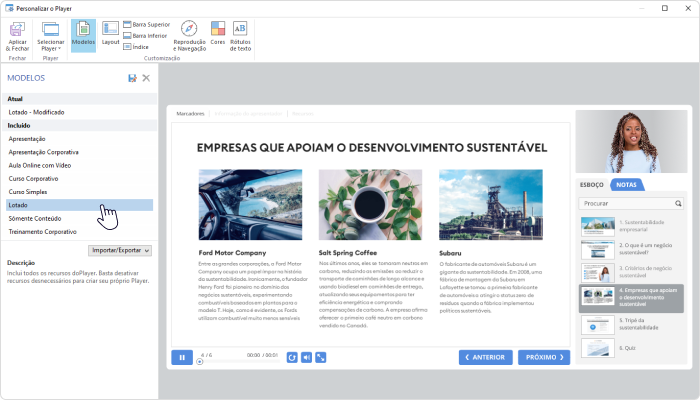Select the Lotado - Modificado model

click(x=79, y=112)
